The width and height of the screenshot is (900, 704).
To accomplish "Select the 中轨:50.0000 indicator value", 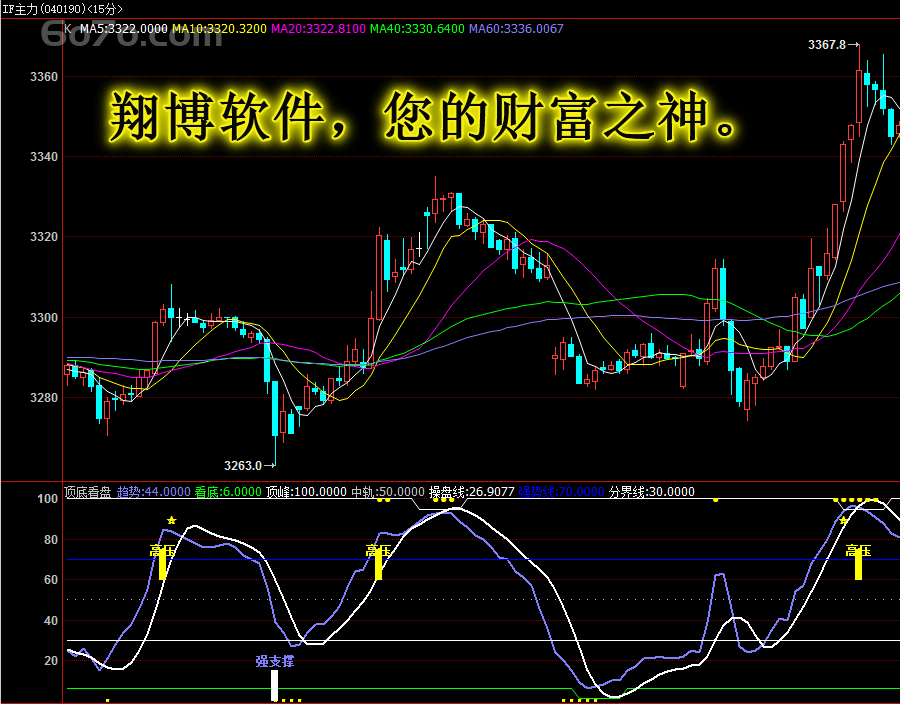I will 387,492.
